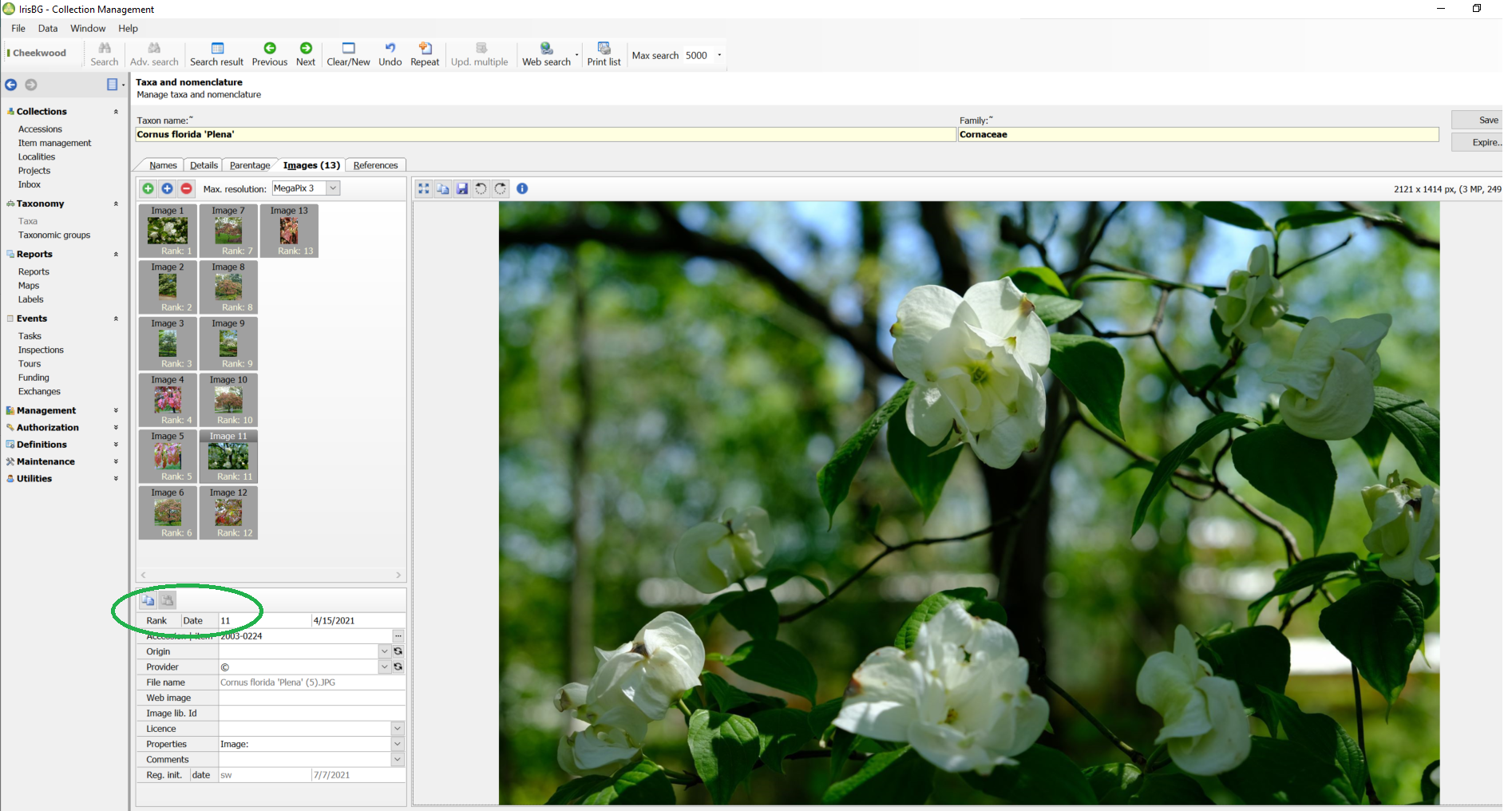Expand the Management sidebar section
This screenshot has height=811, width=1512.
coord(116,410)
